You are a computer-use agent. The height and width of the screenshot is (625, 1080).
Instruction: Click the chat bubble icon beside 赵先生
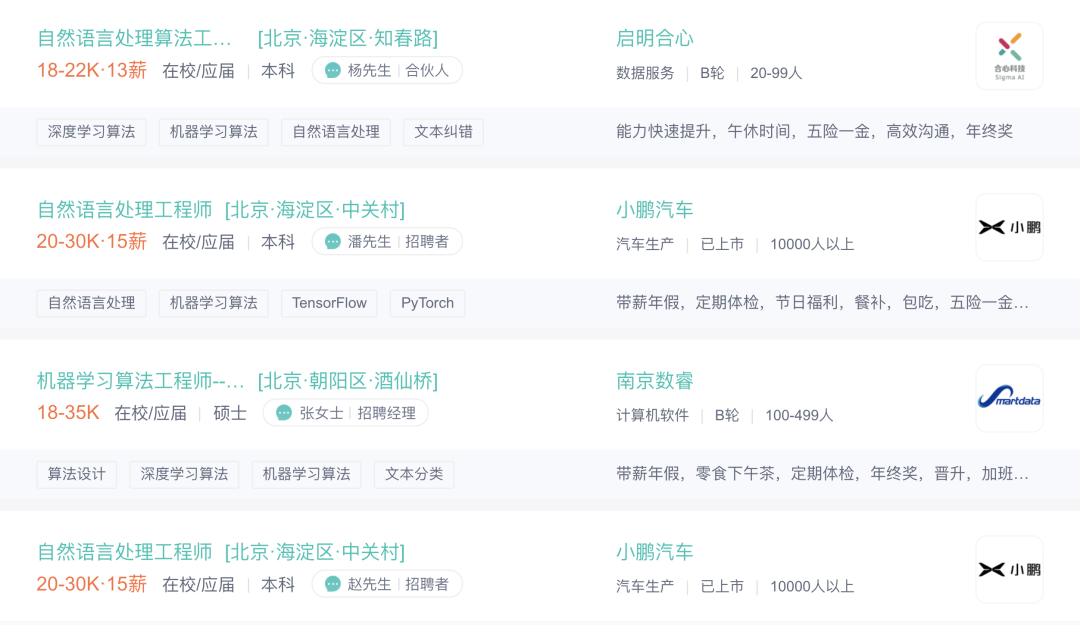333,584
